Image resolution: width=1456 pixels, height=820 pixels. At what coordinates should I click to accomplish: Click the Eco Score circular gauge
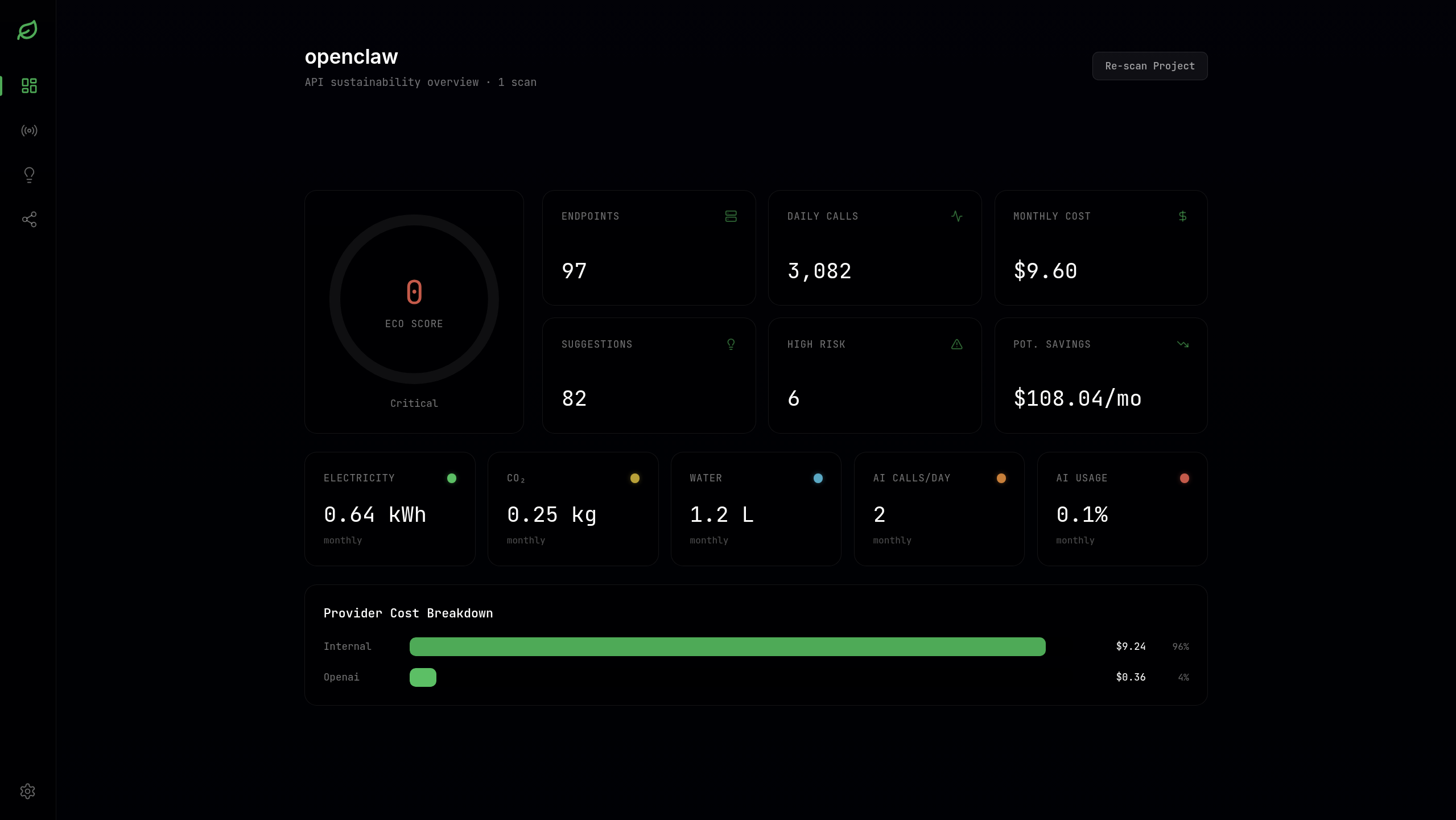click(414, 299)
